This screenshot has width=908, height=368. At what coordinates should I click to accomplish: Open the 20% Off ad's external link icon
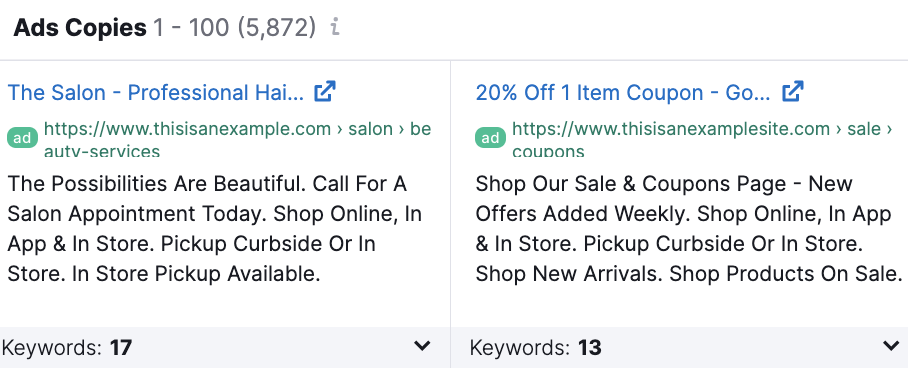tap(793, 92)
